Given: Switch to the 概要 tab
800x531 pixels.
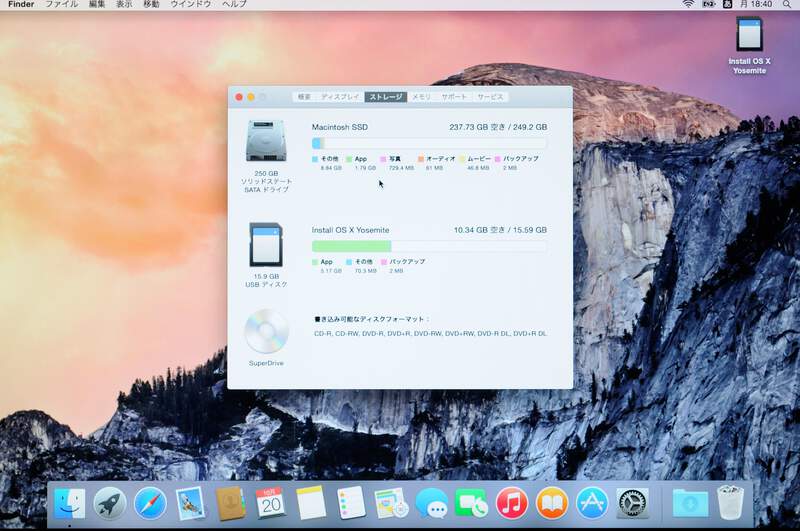Looking at the screenshot, I should [304, 97].
